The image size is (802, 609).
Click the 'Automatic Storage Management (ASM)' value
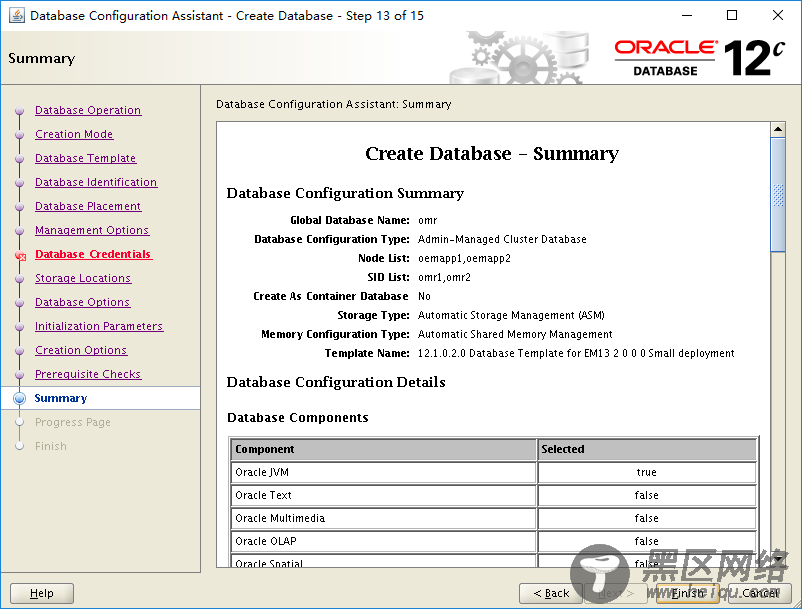click(x=511, y=315)
